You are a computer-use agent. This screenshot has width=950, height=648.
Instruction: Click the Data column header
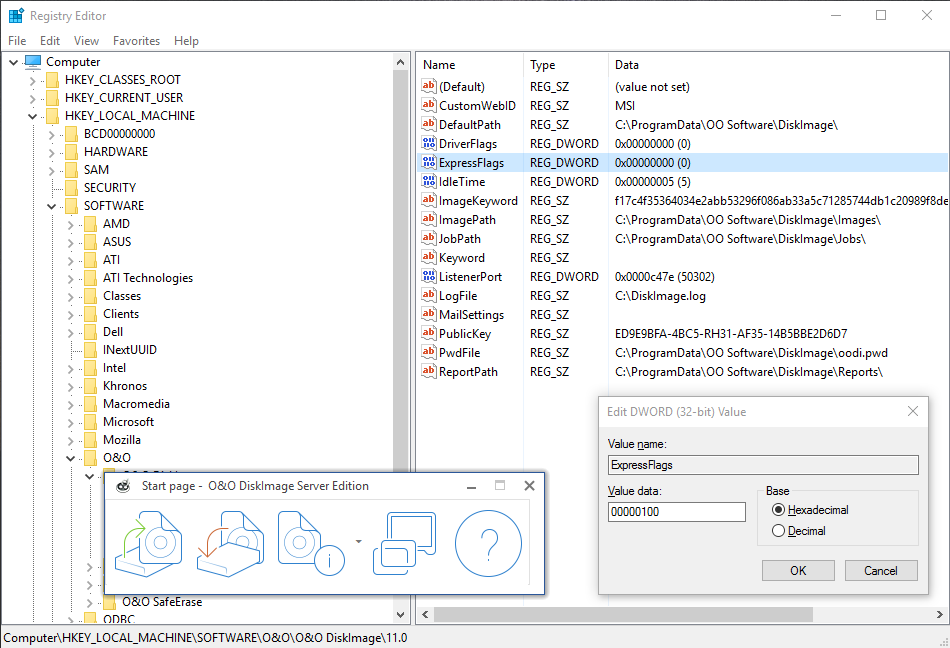778,65
